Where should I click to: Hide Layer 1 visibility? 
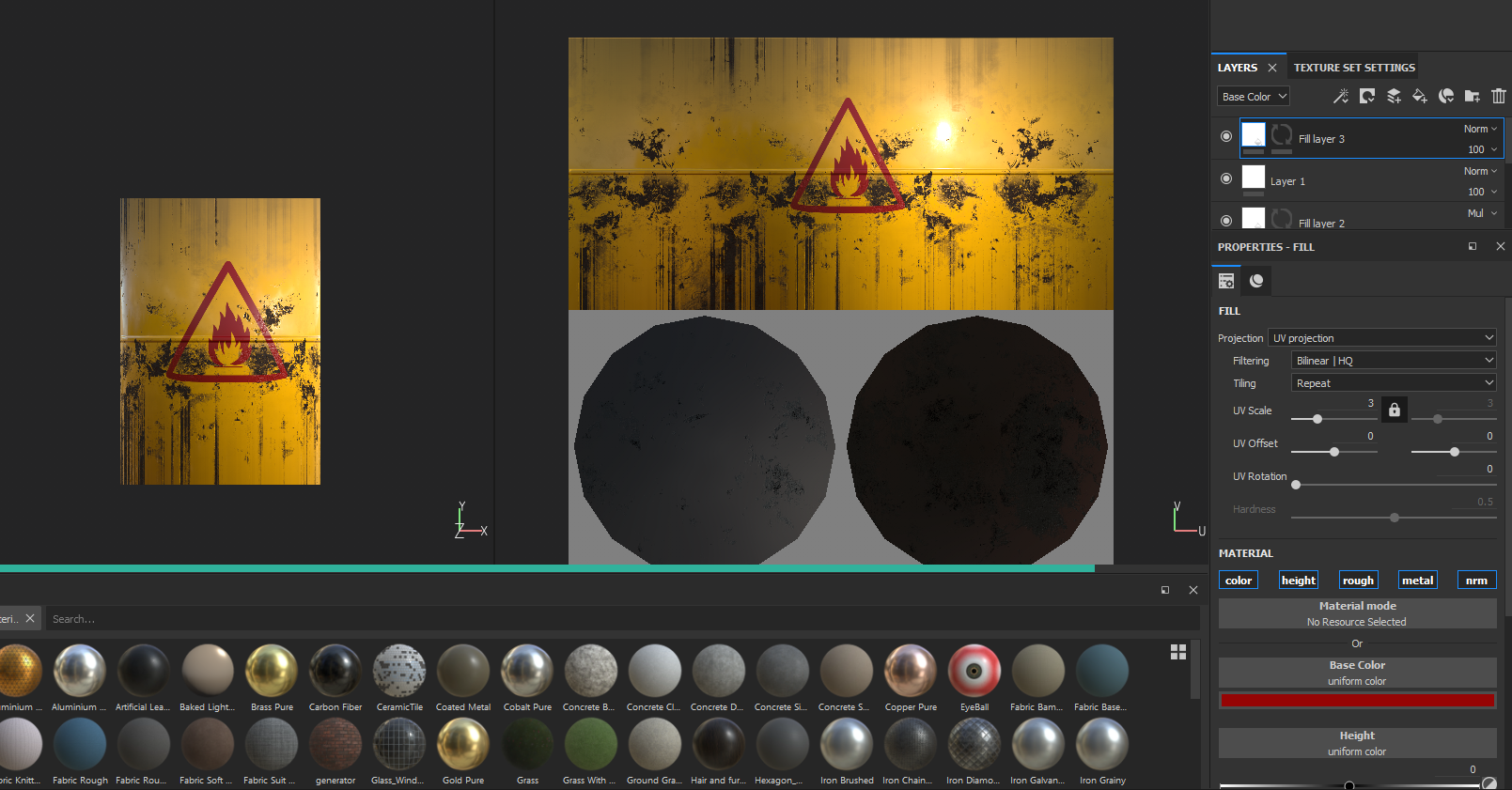(x=1226, y=178)
